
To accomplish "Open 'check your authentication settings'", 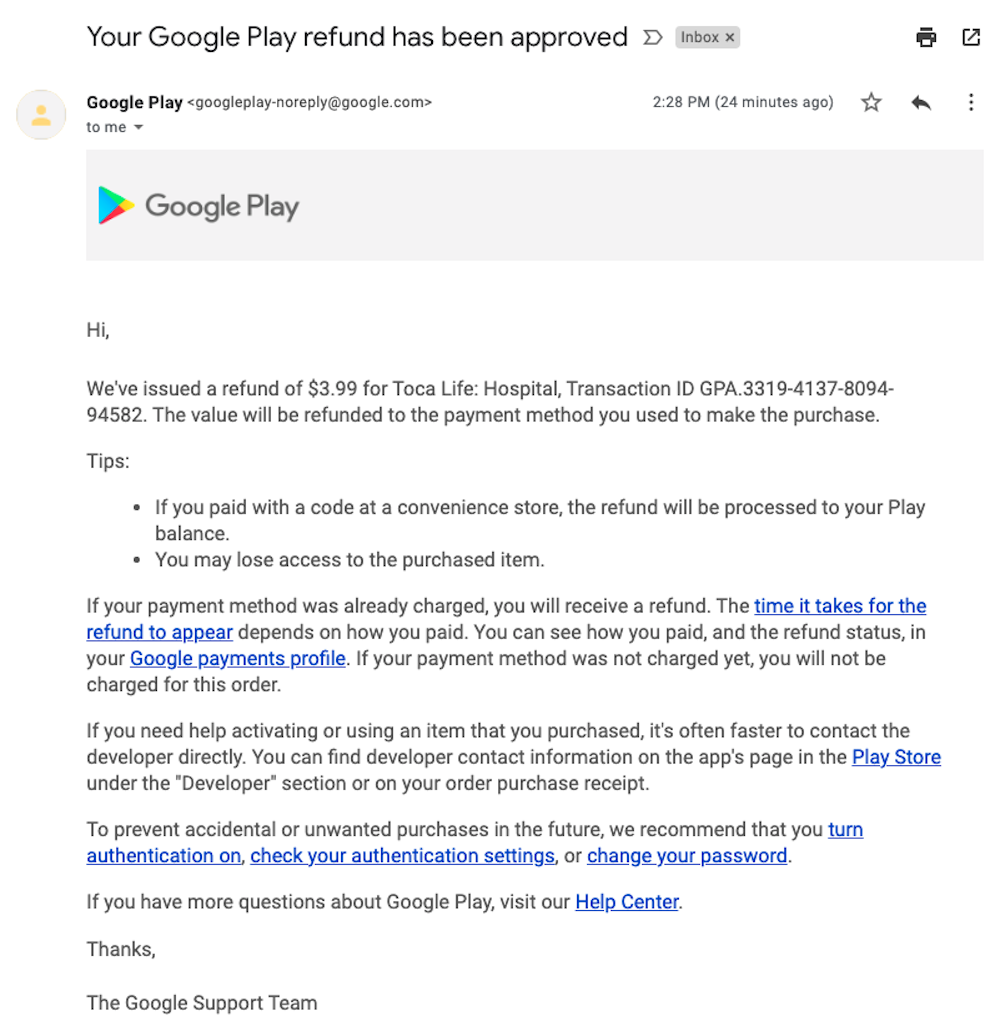I will pyautogui.click(x=402, y=856).
